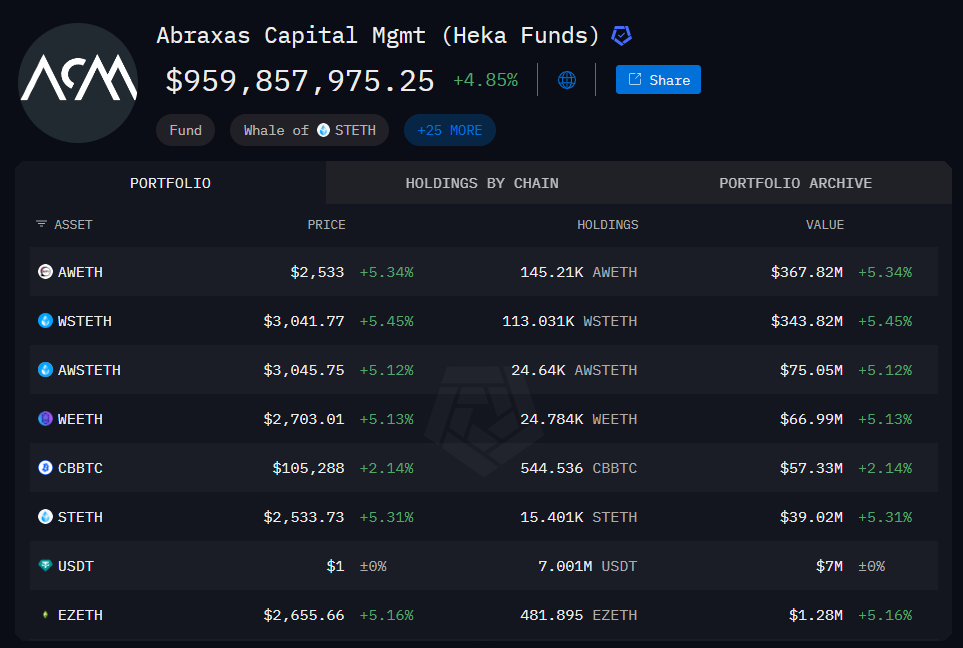This screenshot has width=963, height=648.
Task: Click the +4.85% portfolio change
Action: click(x=485, y=80)
